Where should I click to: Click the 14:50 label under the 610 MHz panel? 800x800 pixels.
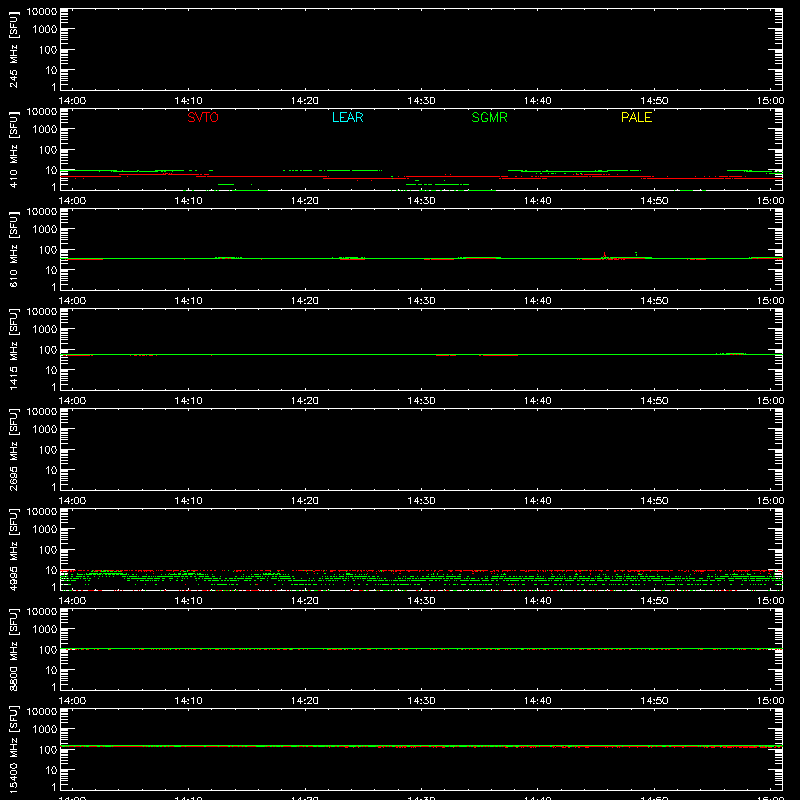click(x=654, y=301)
